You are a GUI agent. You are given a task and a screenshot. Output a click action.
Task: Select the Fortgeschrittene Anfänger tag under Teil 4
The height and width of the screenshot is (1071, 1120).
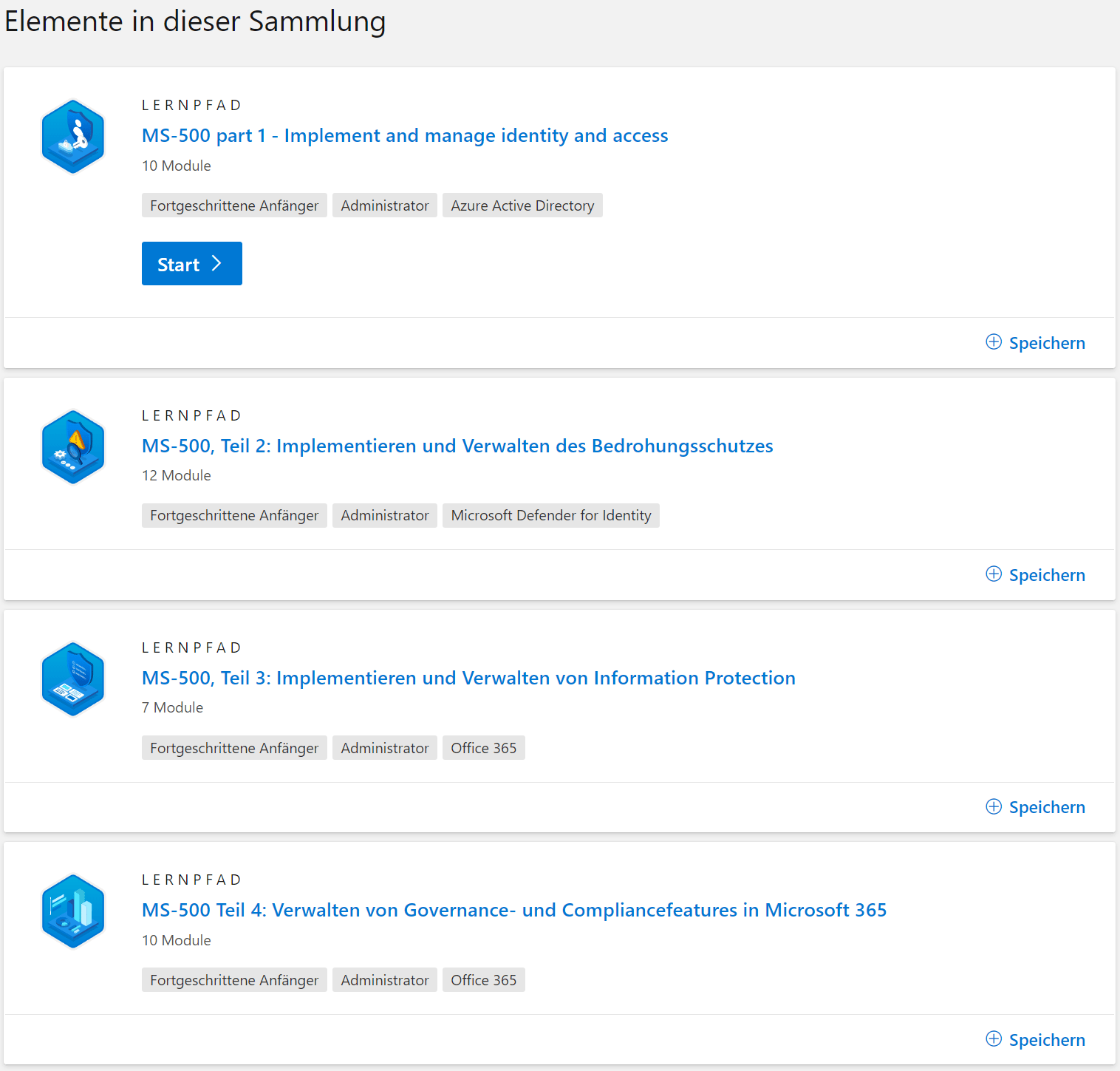pos(234,979)
